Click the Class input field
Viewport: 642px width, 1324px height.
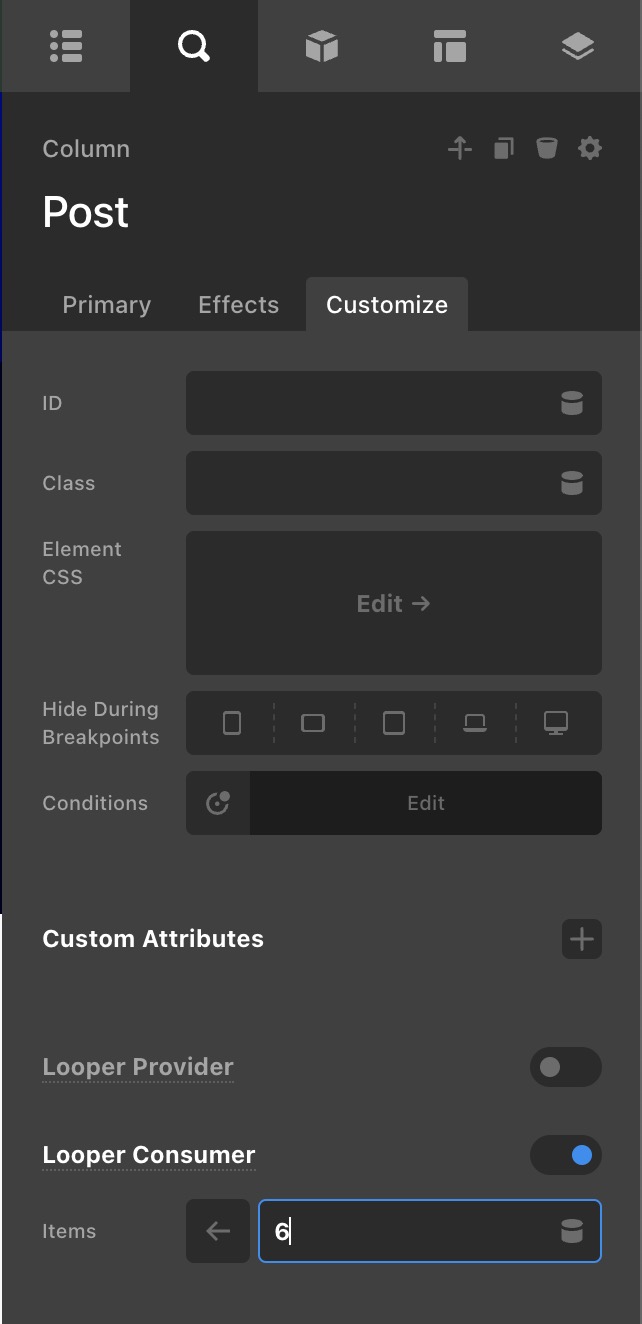(x=370, y=483)
